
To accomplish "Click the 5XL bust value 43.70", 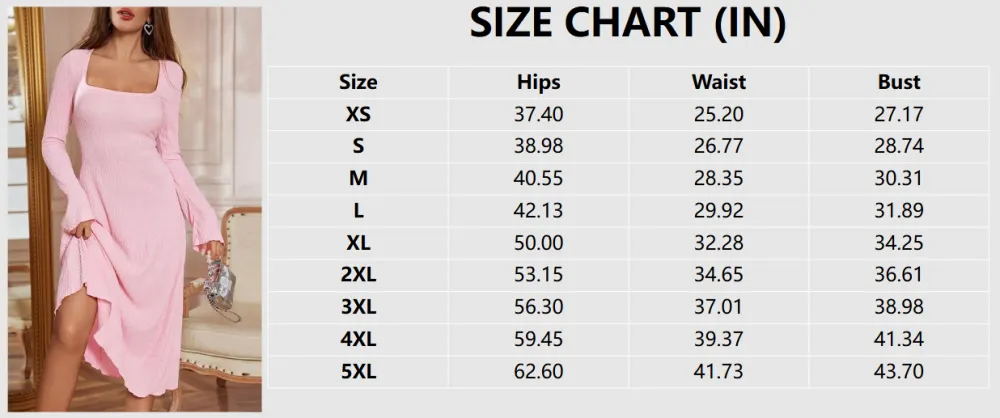I will point(898,372).
